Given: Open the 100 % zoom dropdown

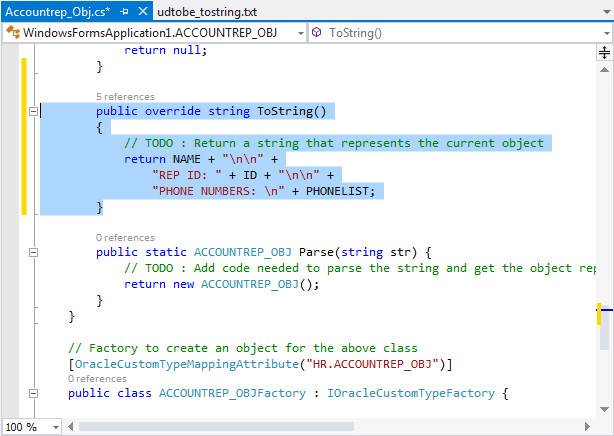Looking at the screenshot, I should [56, 427].
